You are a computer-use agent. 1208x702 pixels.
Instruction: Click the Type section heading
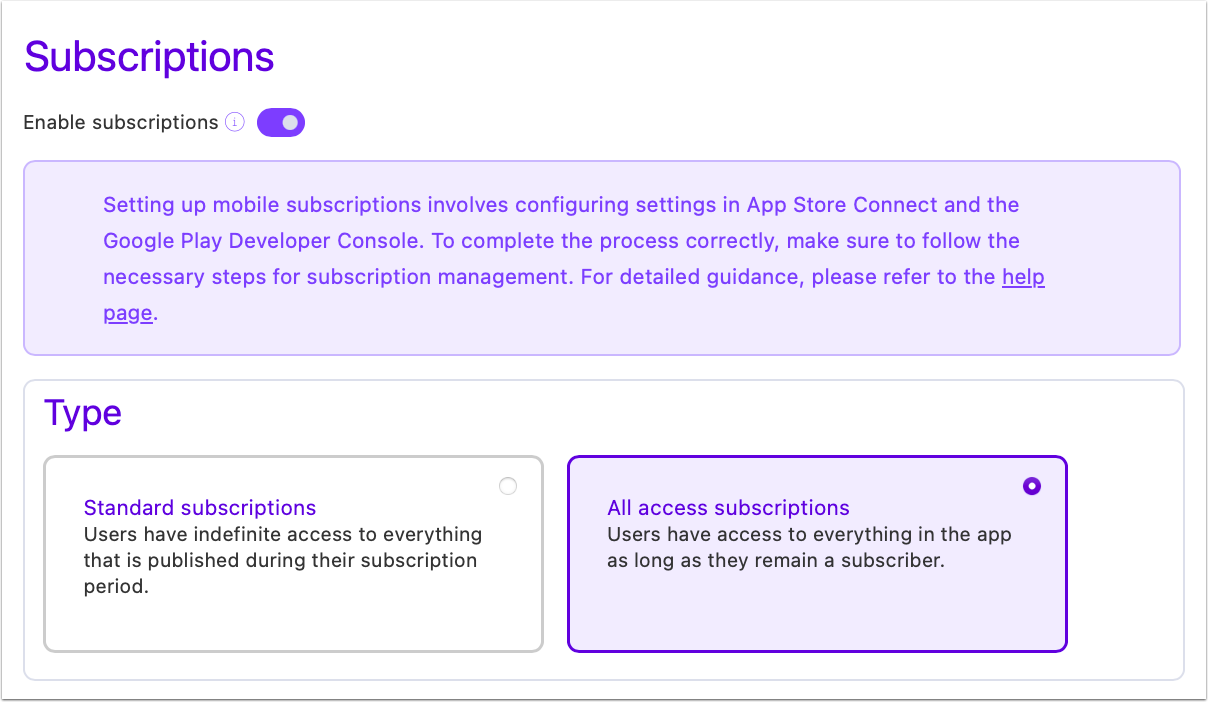(83, 412)
